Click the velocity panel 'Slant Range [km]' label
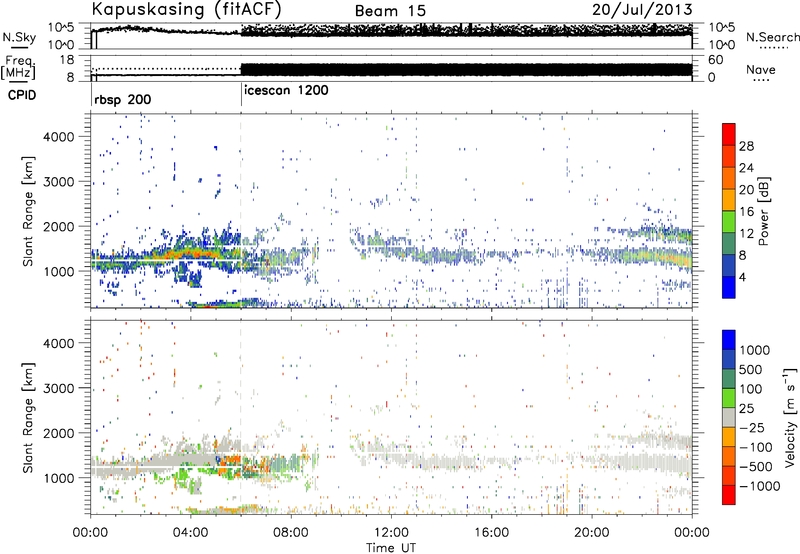800x554 pixels. tap(28, 418)
